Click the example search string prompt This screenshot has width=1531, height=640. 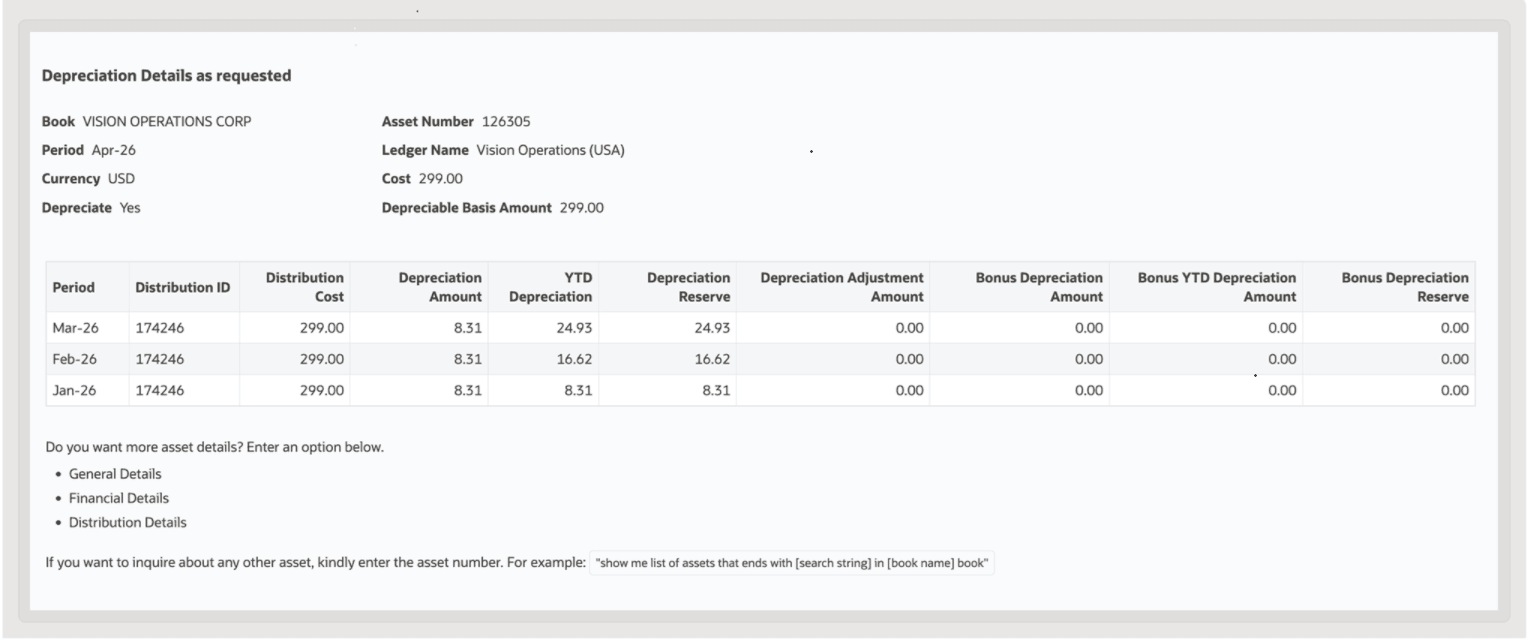click(x=792, y=563)
